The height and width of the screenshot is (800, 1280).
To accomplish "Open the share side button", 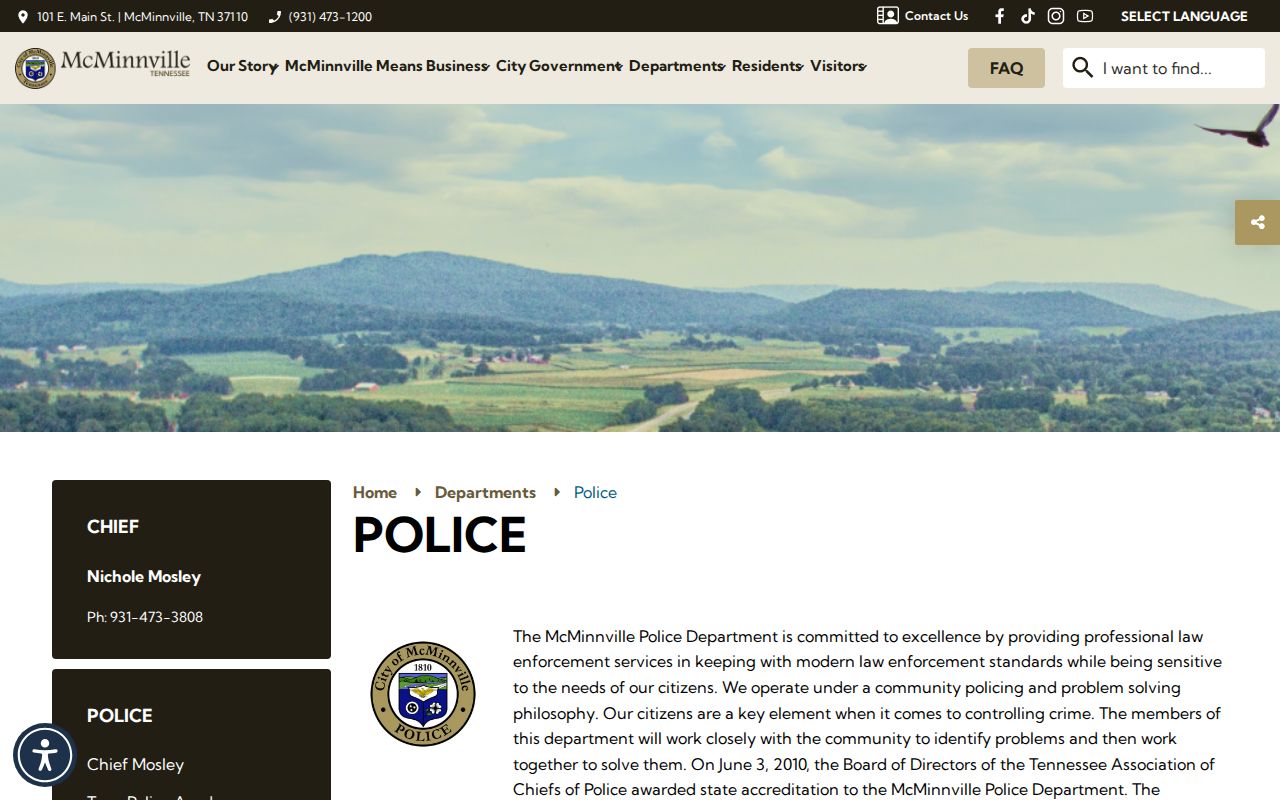I will tap(1258, 222).
